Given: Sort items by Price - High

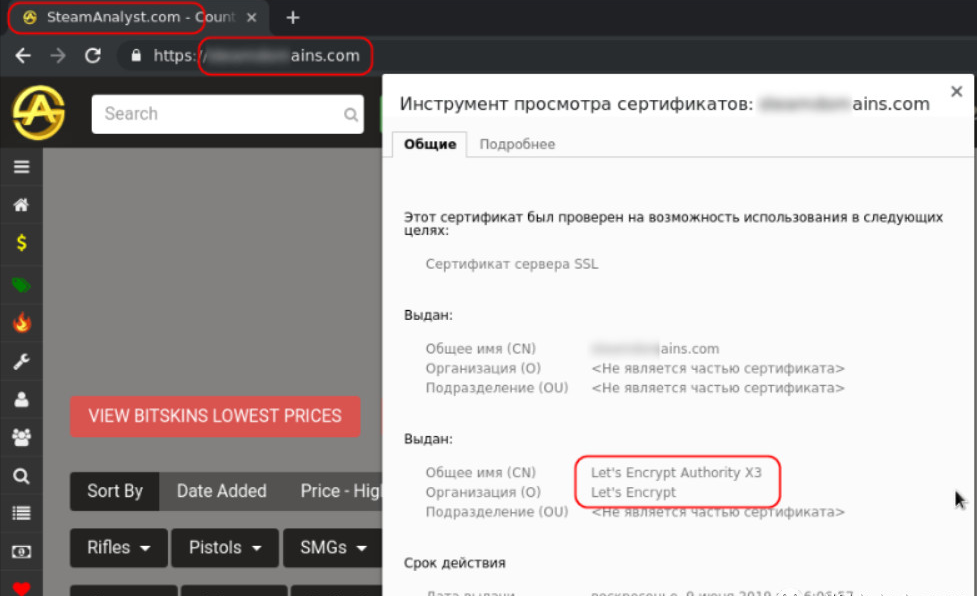Looking at the screenshot, I should [x=340, y=491].
